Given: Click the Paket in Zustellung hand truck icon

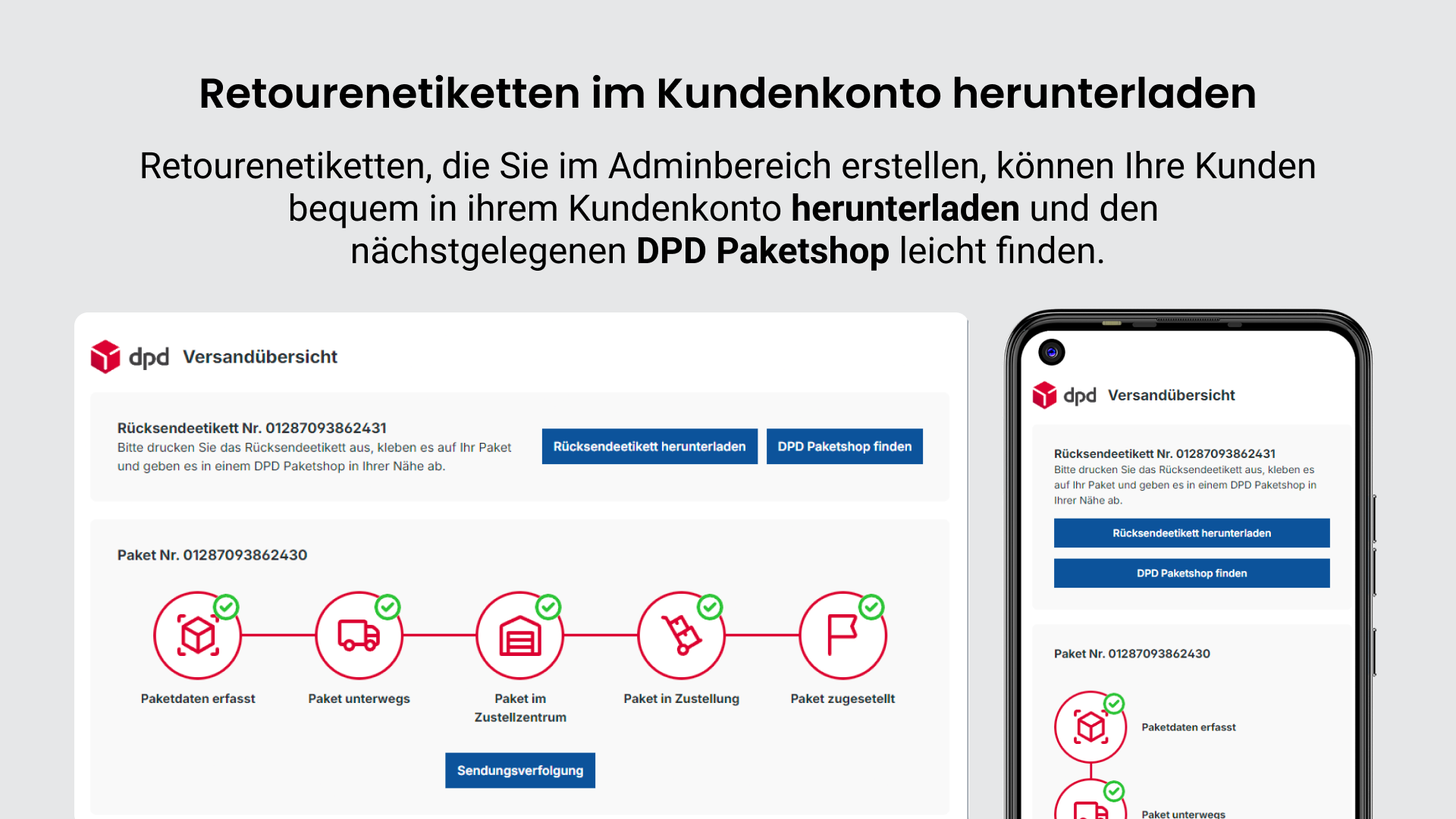Looking at the screenshot, I should [x=681, y=635].
